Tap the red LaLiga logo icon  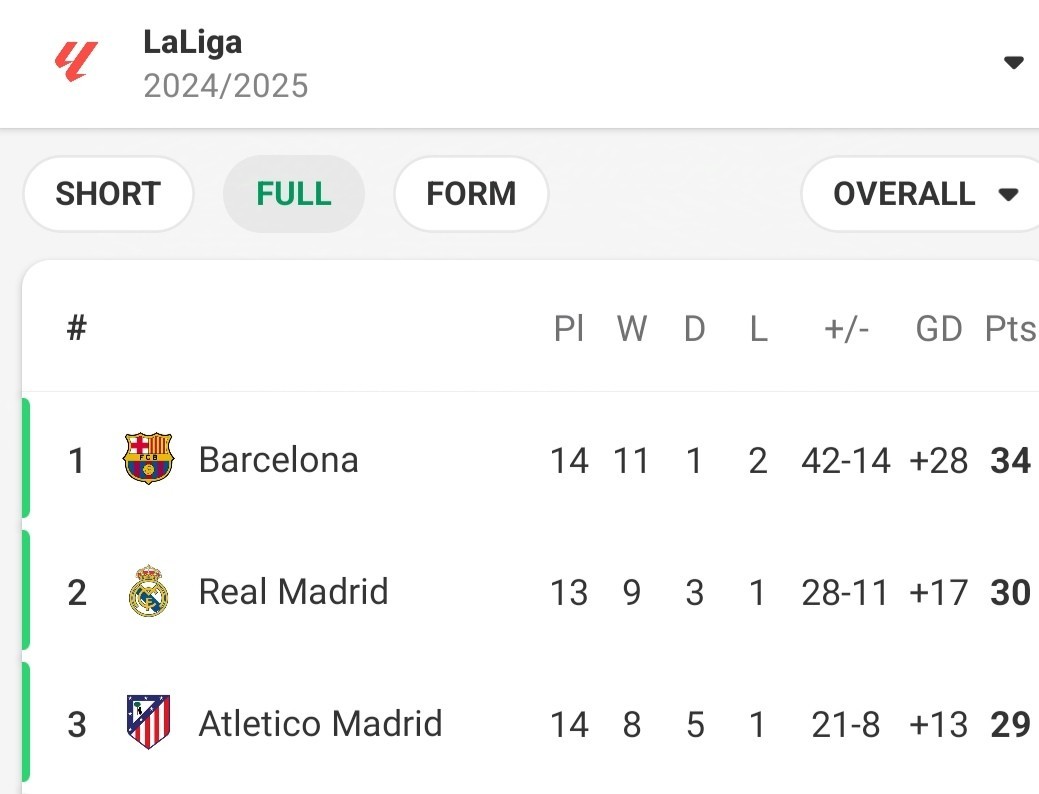(76, 62)
